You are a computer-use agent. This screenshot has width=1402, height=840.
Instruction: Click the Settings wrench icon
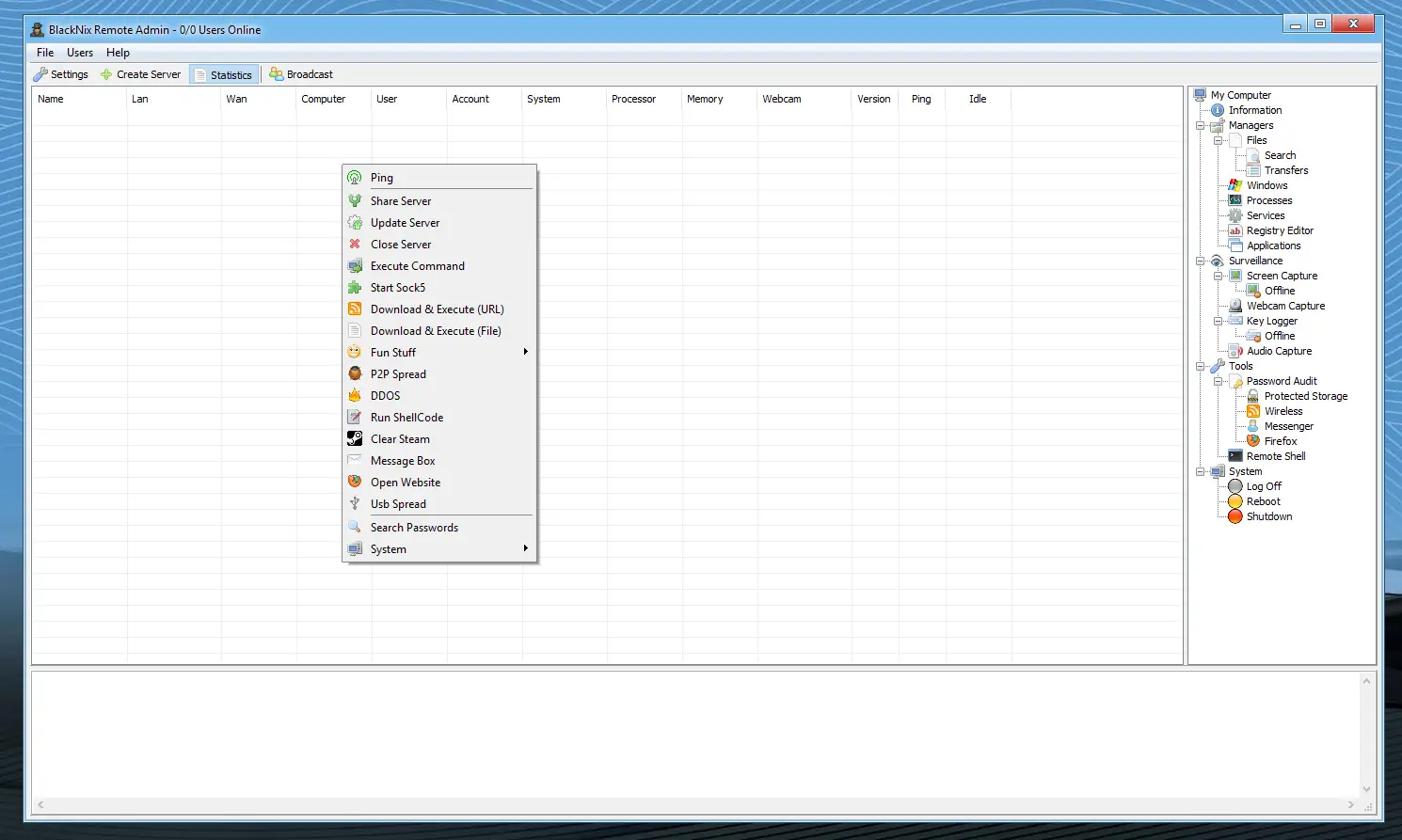(41, 74)
